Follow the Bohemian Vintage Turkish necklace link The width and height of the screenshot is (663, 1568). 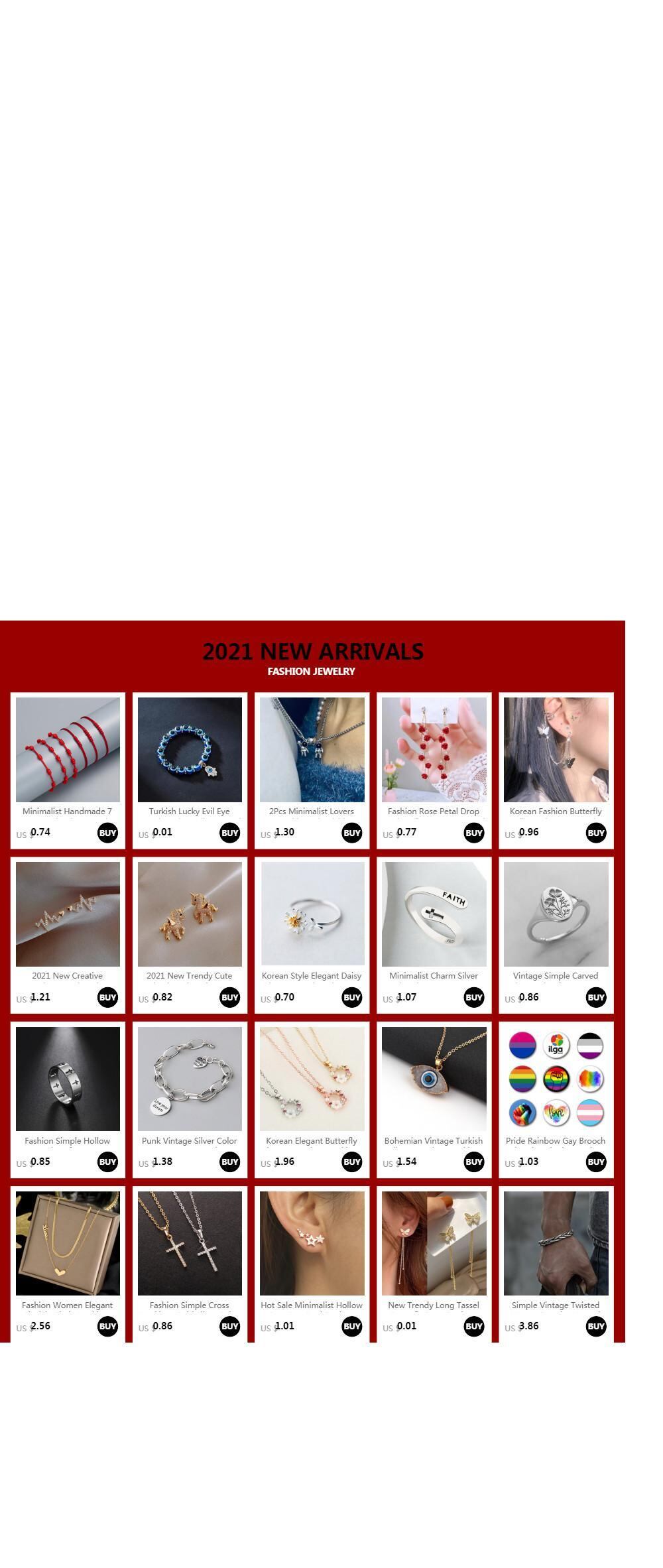tap(434, 1140)
